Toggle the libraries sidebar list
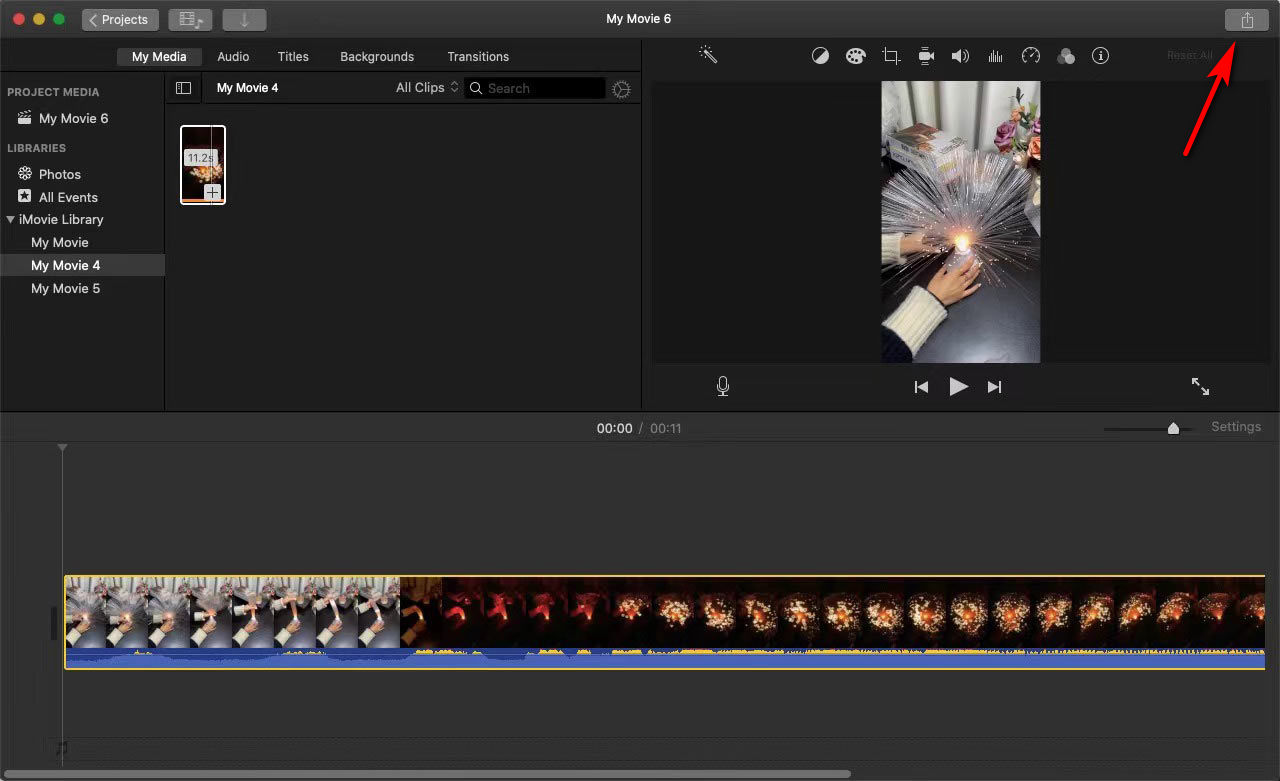The height and width of the screenshot is (781, 1280). (x=183, y=88)
